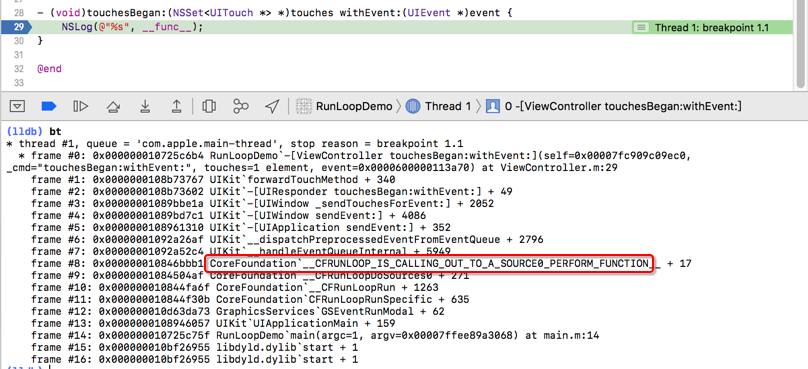Open Debug Memory Graph icon
Screen dimensions: 808x369
point(241,107)
